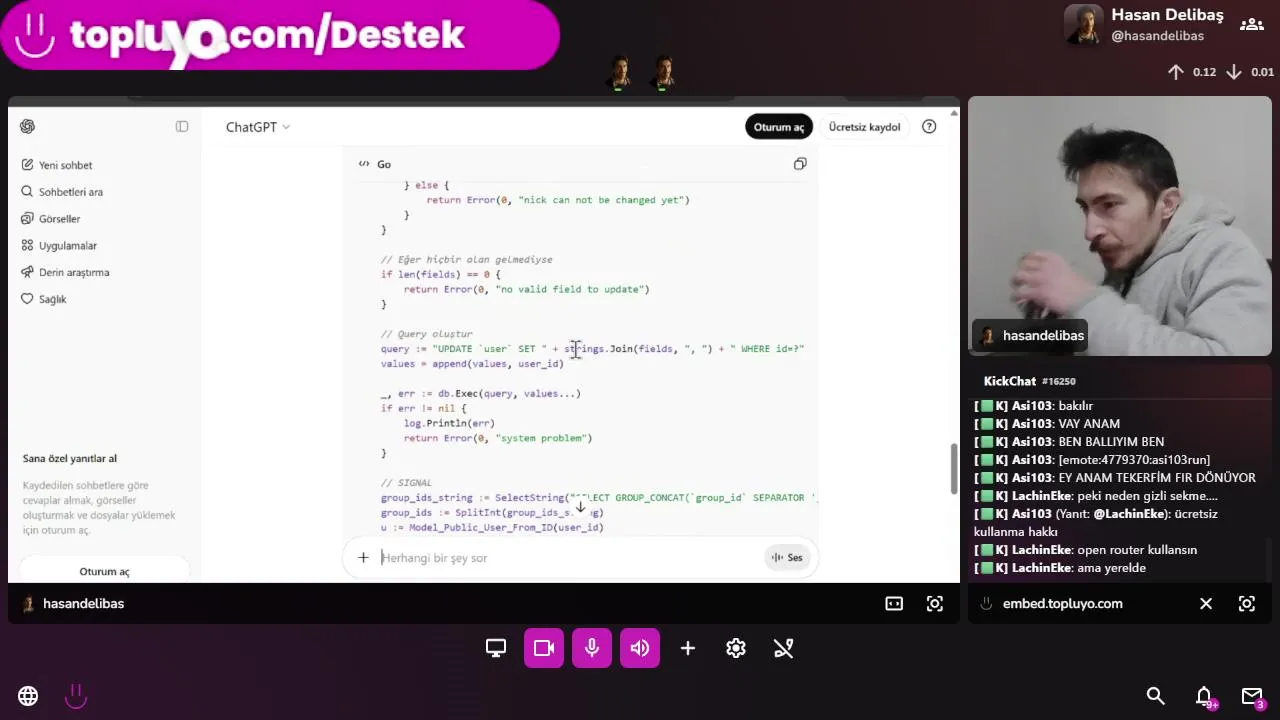Click the hasandelibas webcam name label
This screenshot has height=720, width=1280.
[x=1031, y=336]
